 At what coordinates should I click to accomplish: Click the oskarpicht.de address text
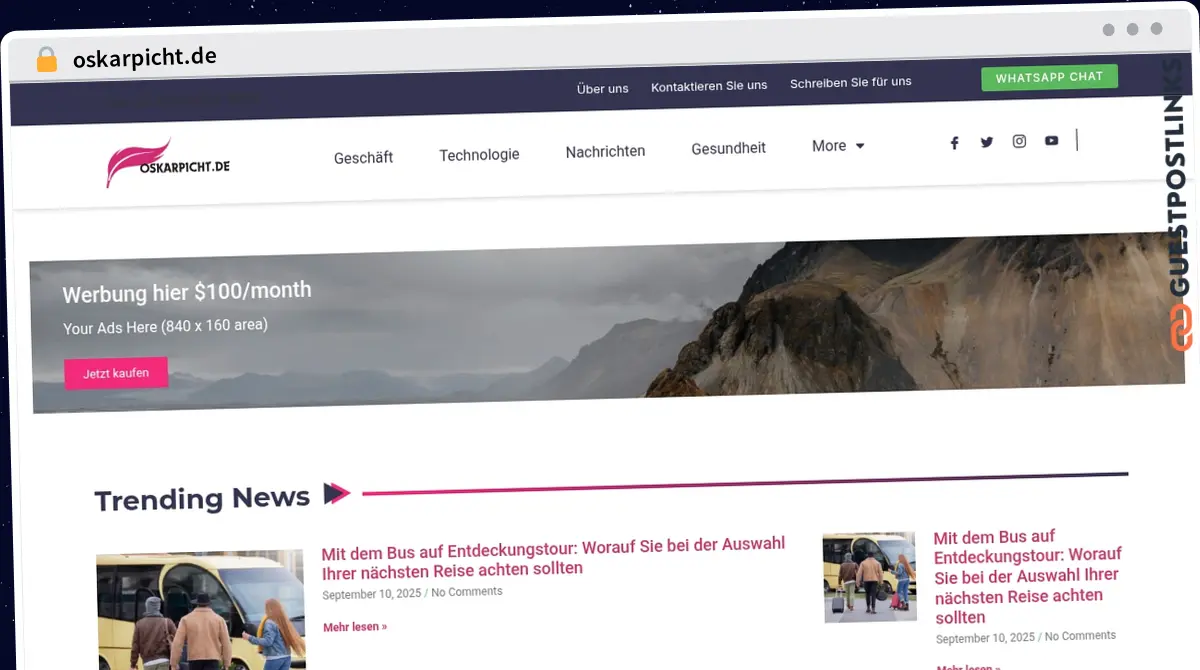[144, 58]
